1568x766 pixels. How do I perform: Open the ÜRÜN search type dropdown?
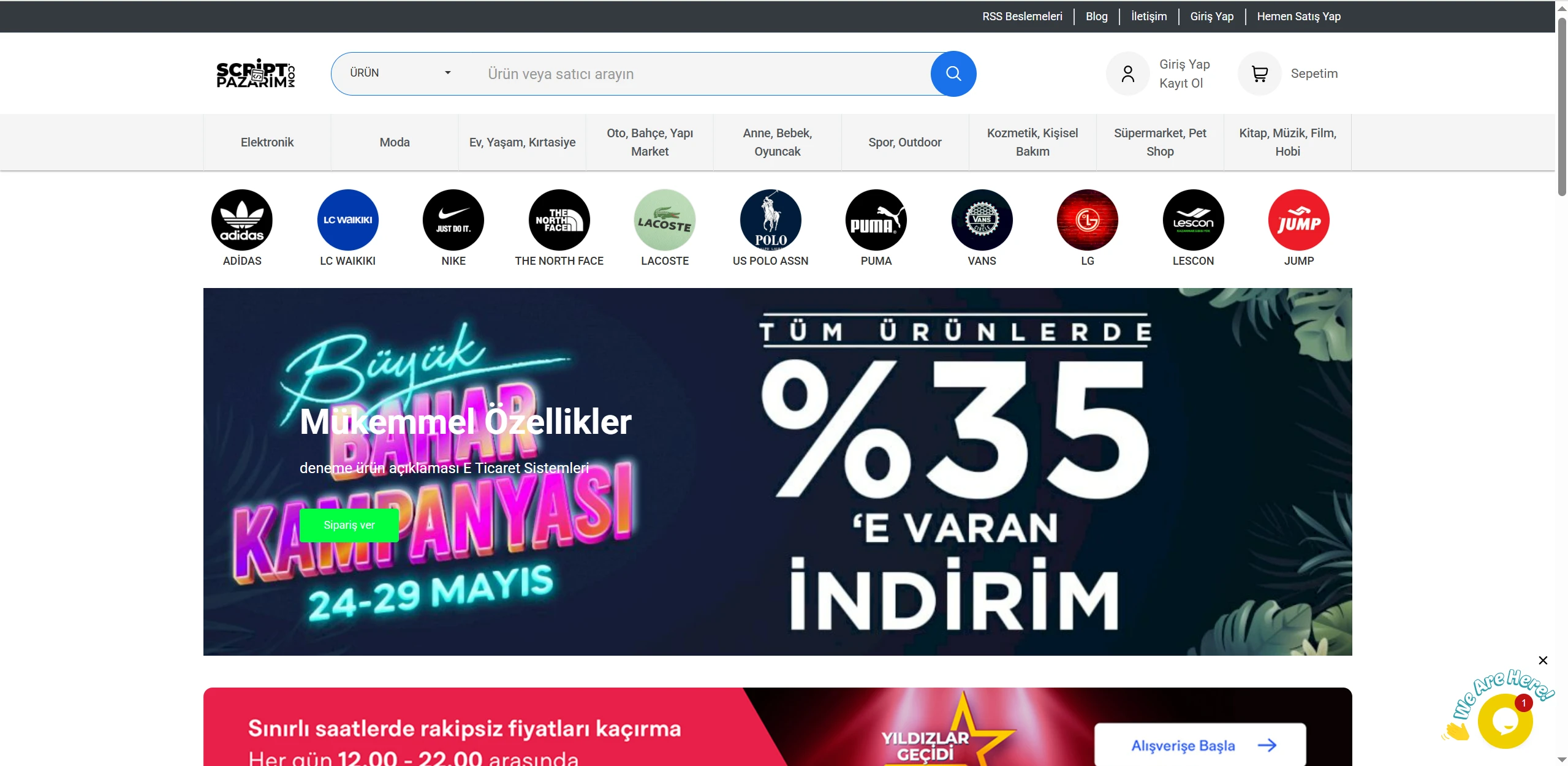click(x=400, y=73)
